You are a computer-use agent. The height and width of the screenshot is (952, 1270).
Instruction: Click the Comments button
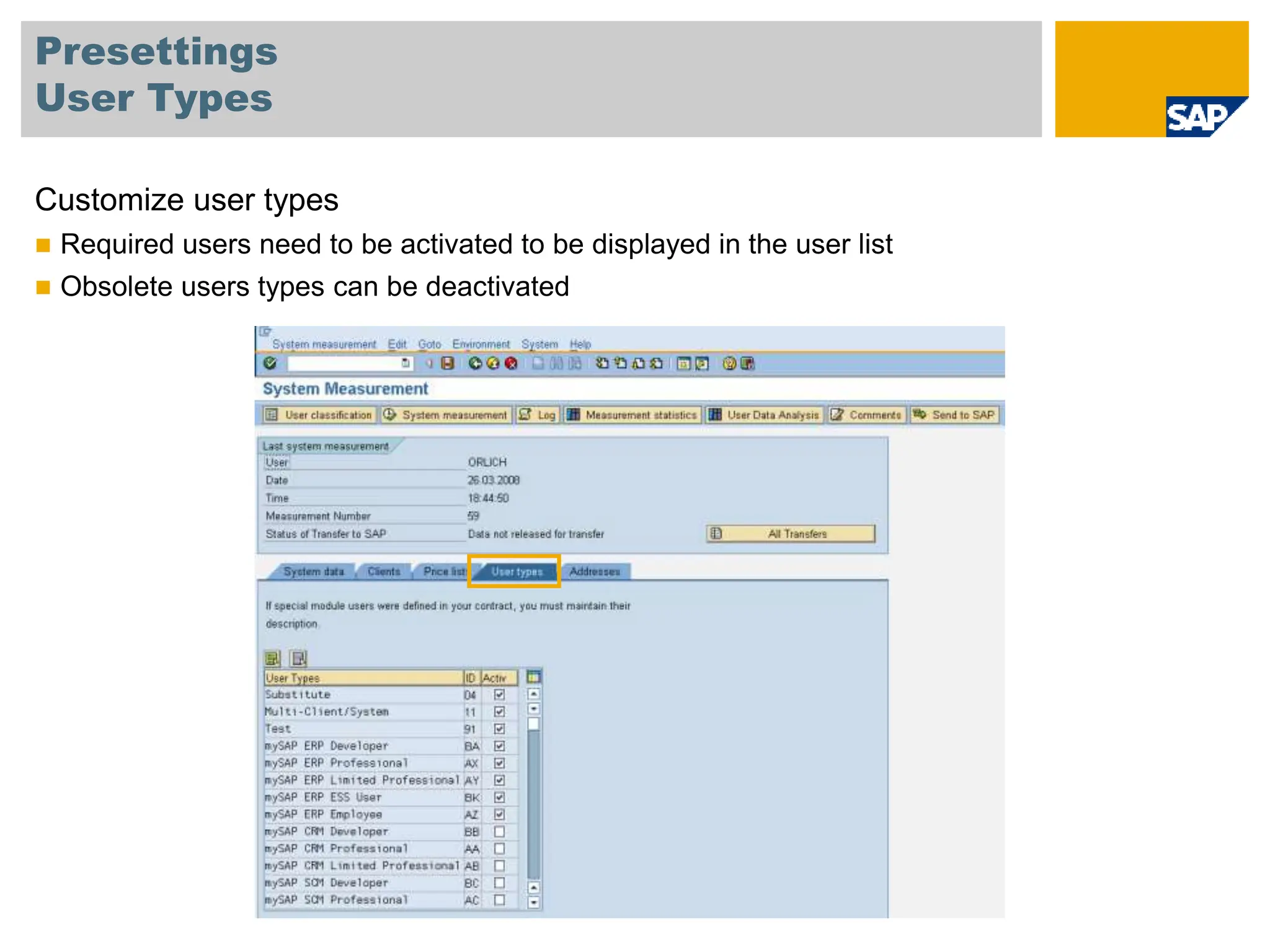[x=866, y=415]
